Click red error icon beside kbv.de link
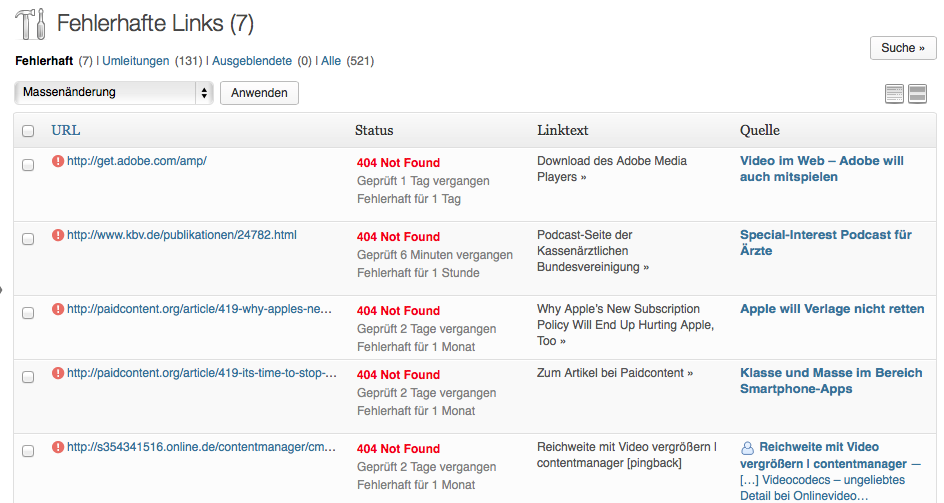 (58, 235)
